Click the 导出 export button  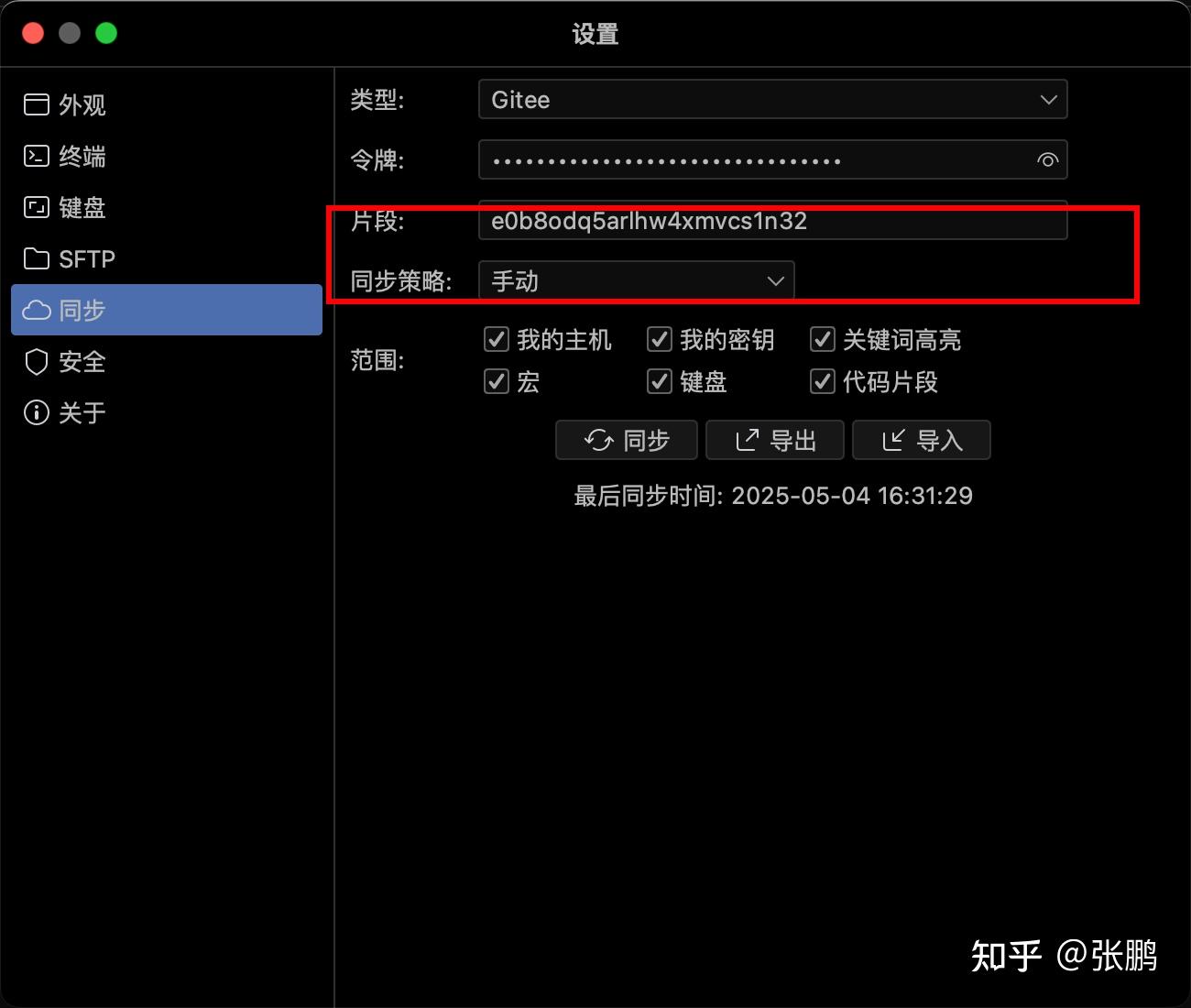774,440
